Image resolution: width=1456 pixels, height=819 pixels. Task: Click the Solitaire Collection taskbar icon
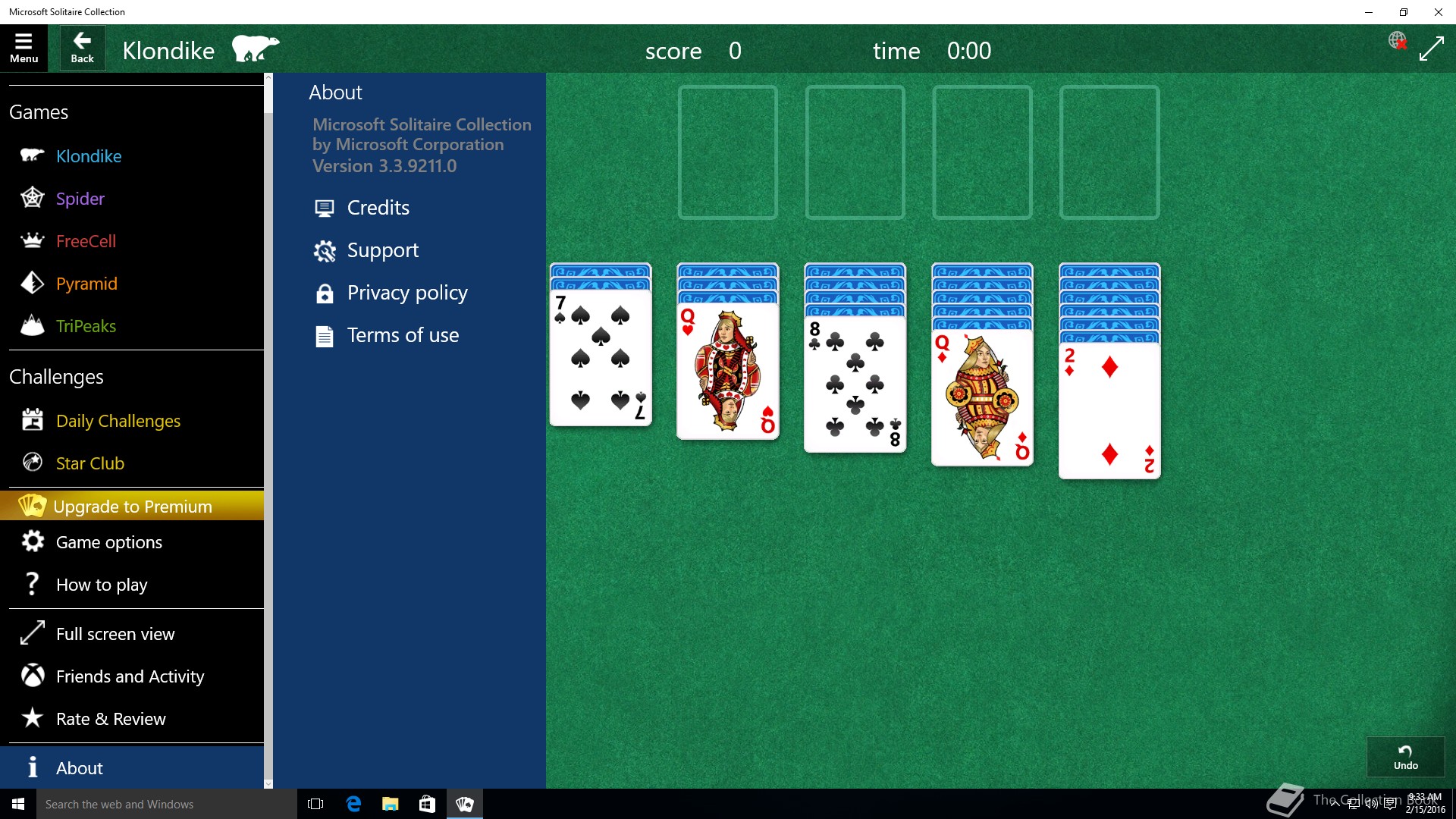coord(465,804)
